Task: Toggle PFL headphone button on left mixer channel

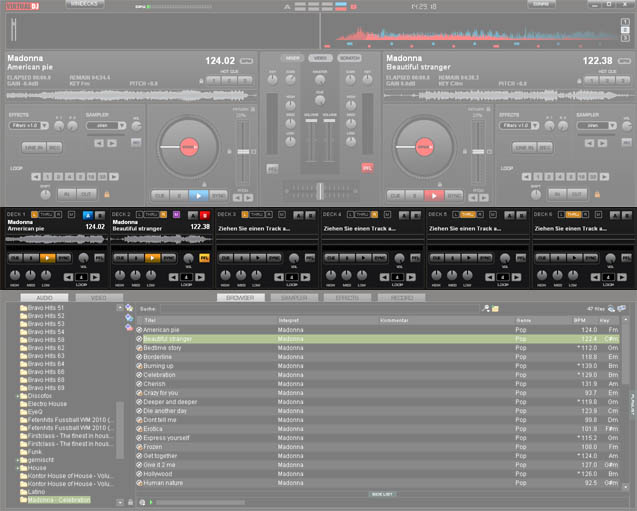Action: [272, 169]
